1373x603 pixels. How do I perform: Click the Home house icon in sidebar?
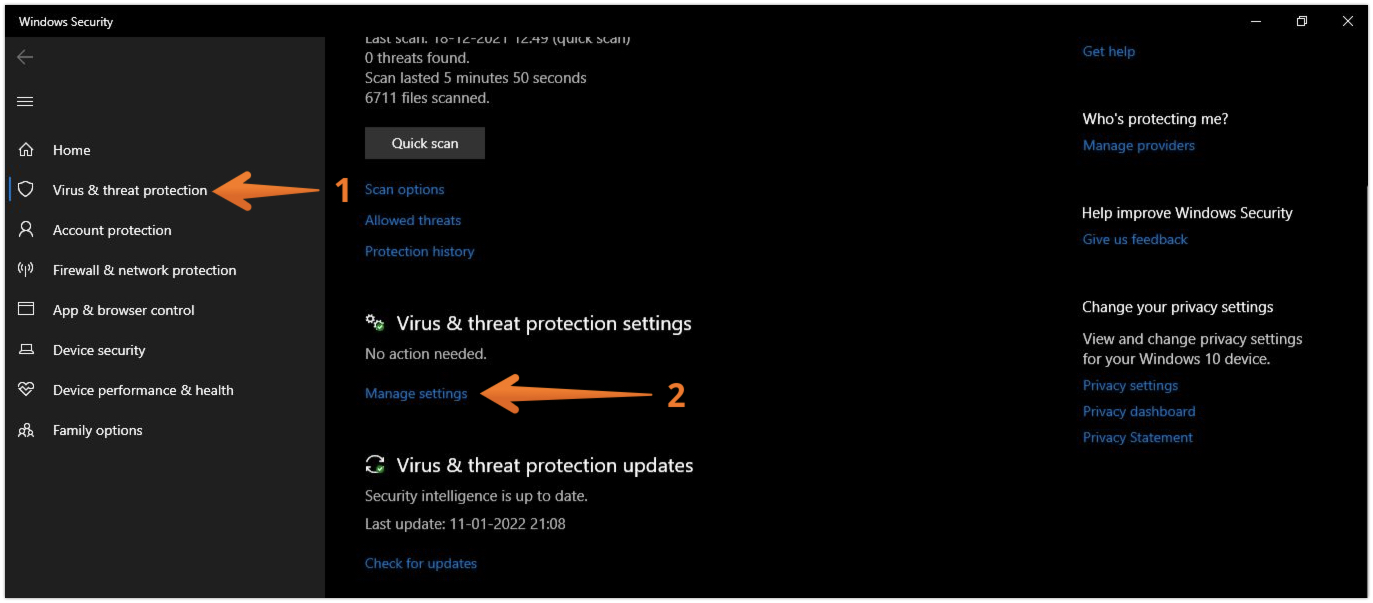pyautogui.click(x=26, y=150)
